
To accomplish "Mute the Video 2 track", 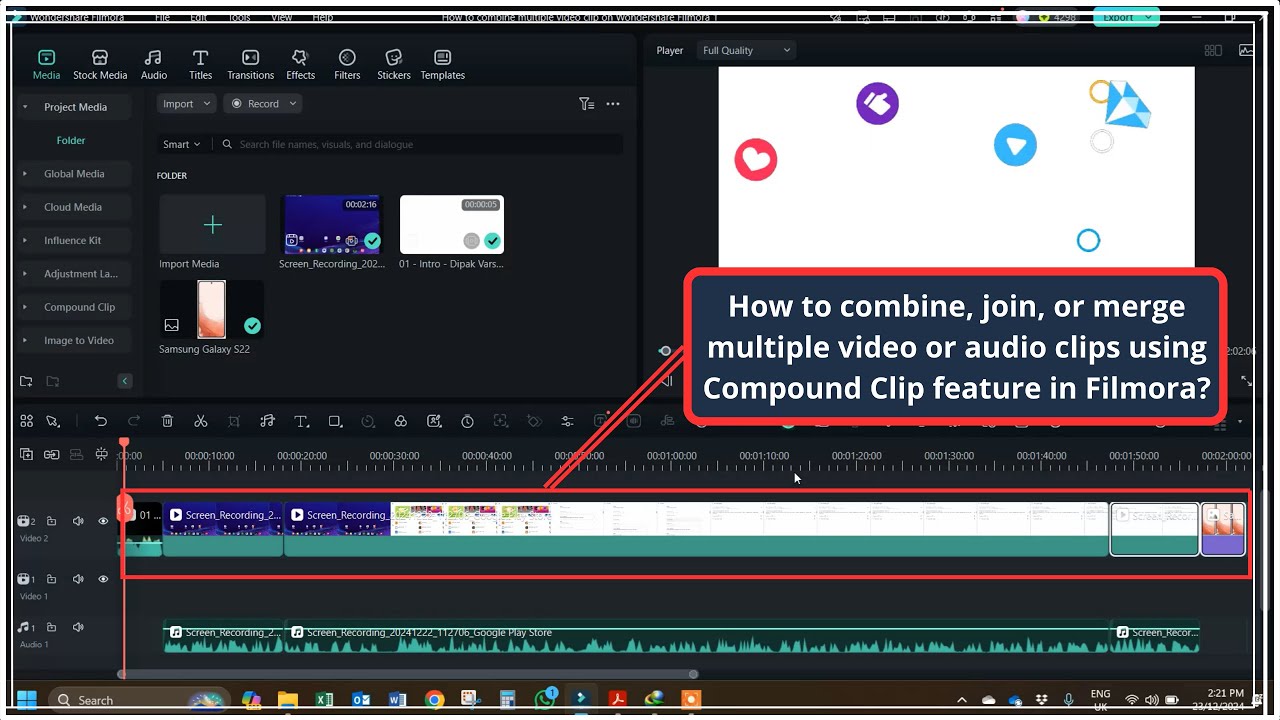I will (x=78, y=521).
